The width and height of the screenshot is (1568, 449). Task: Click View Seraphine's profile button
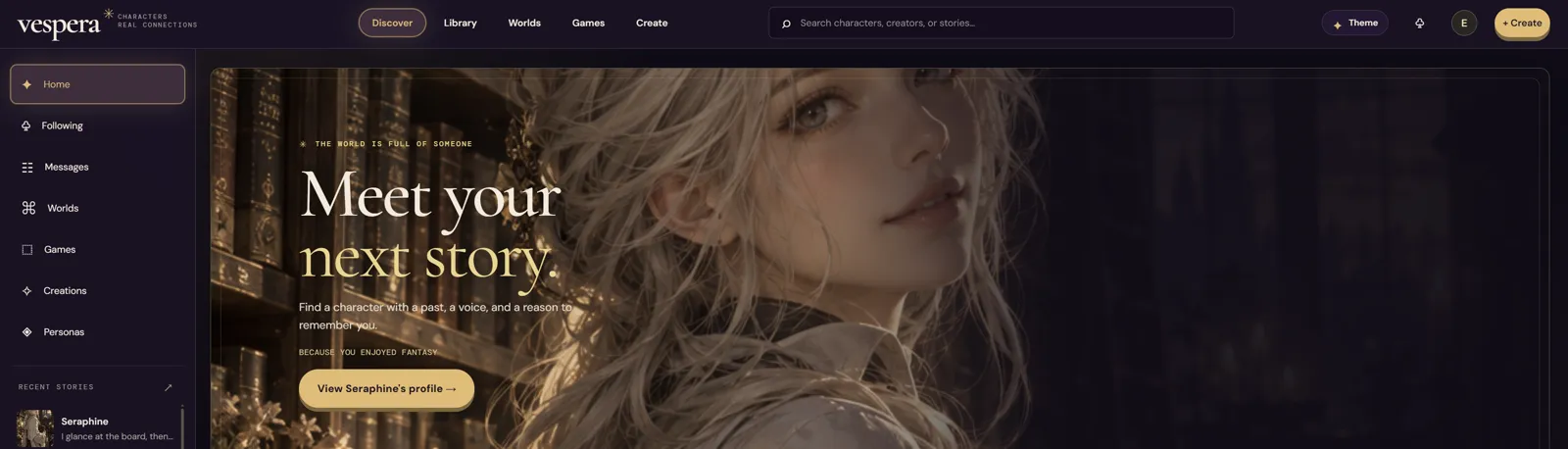386,388
